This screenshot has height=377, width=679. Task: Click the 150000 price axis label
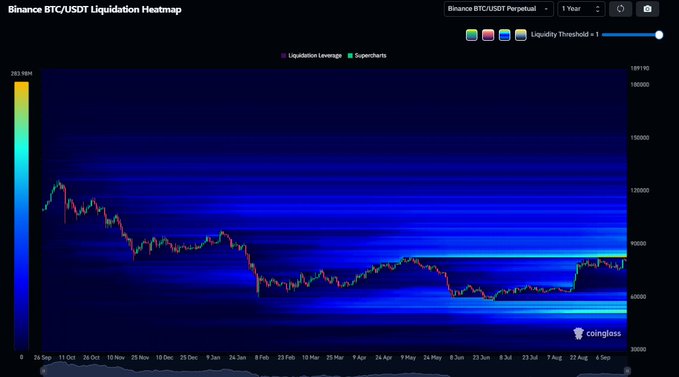[x=640, y=138]
